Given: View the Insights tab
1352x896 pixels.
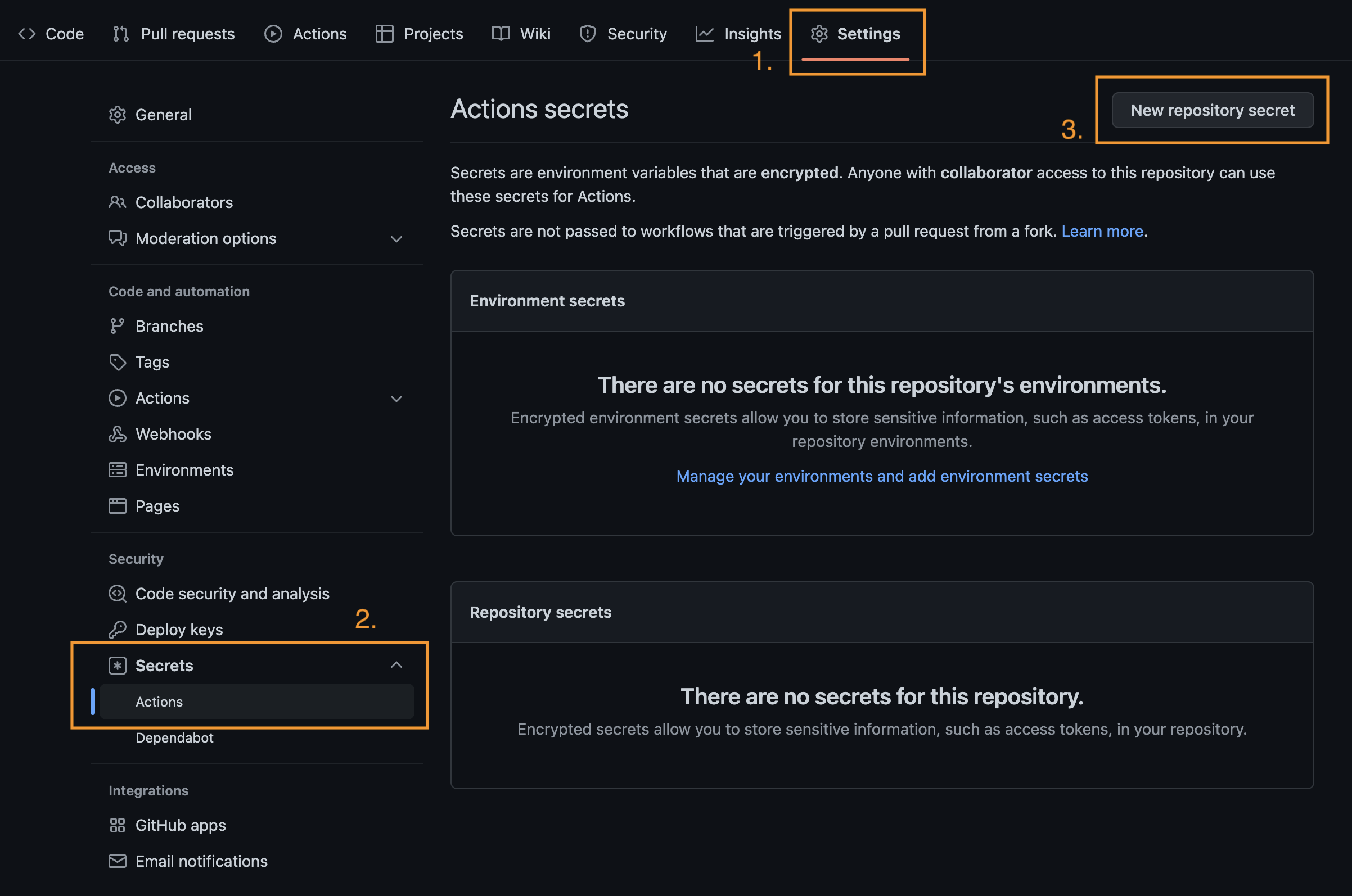Looking at the screenshot, I should [738, 34].
